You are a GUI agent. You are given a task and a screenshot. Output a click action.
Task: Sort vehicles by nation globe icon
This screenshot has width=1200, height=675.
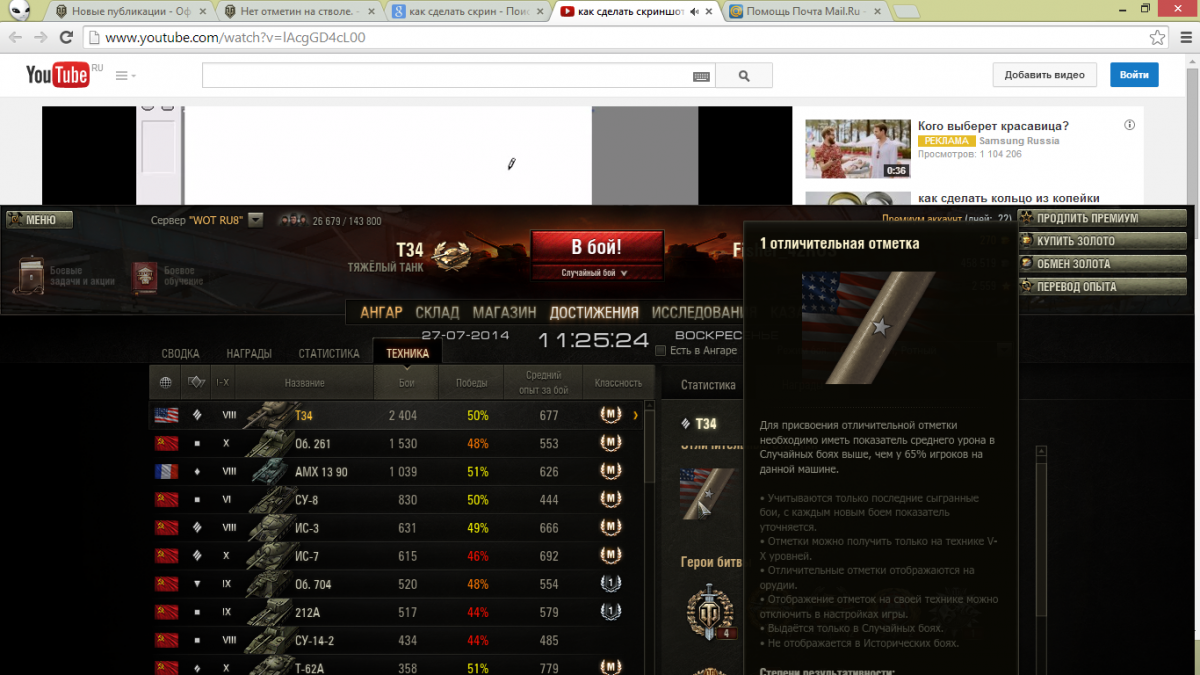pyautogui.click(x=165, y=383)
